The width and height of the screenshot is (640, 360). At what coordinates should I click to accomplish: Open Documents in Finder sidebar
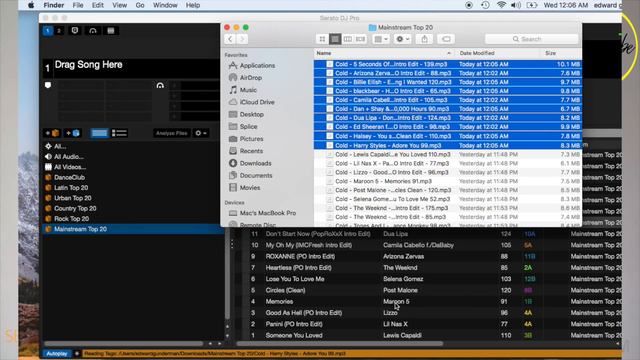(x=256, y=176)
